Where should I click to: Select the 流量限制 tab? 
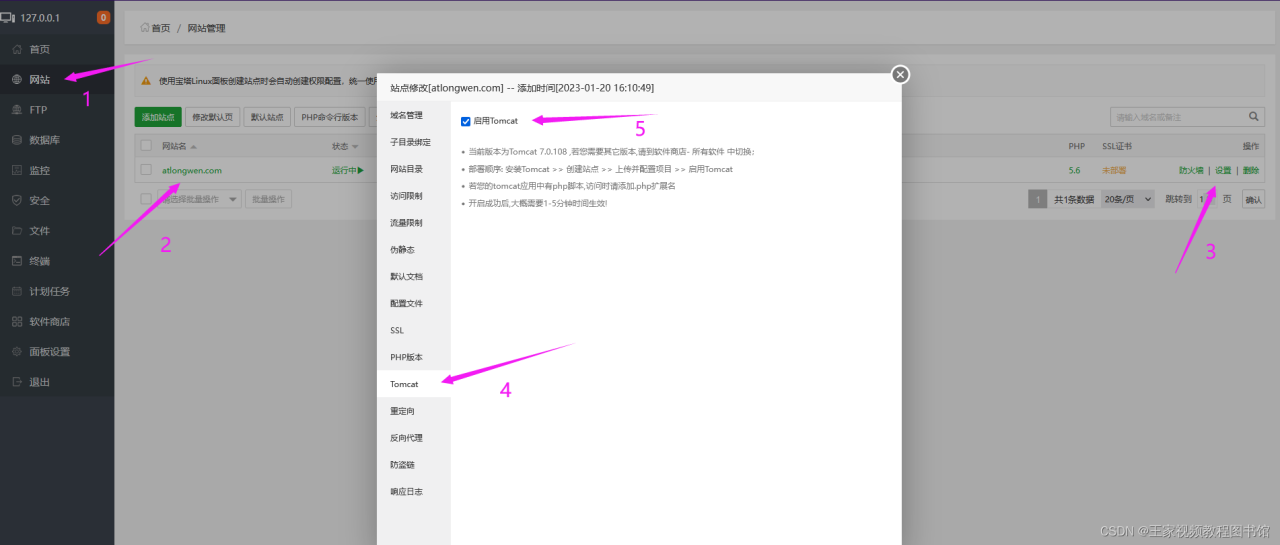[x=414, y=223]
